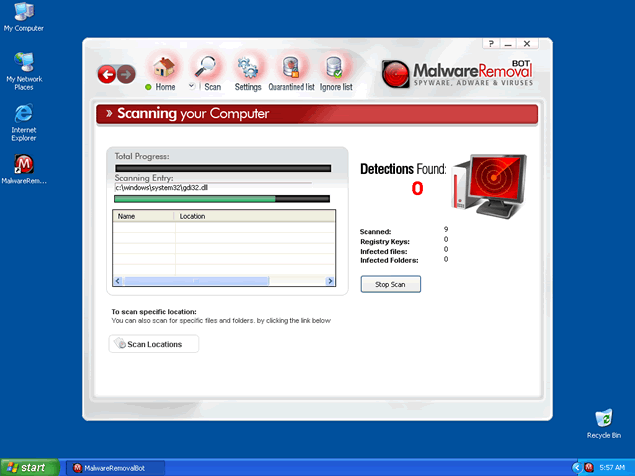This screenshot has width=635, height=476.
Task: Select MalwareRemovalBot in the taskbar
Action: pos(111,467)
